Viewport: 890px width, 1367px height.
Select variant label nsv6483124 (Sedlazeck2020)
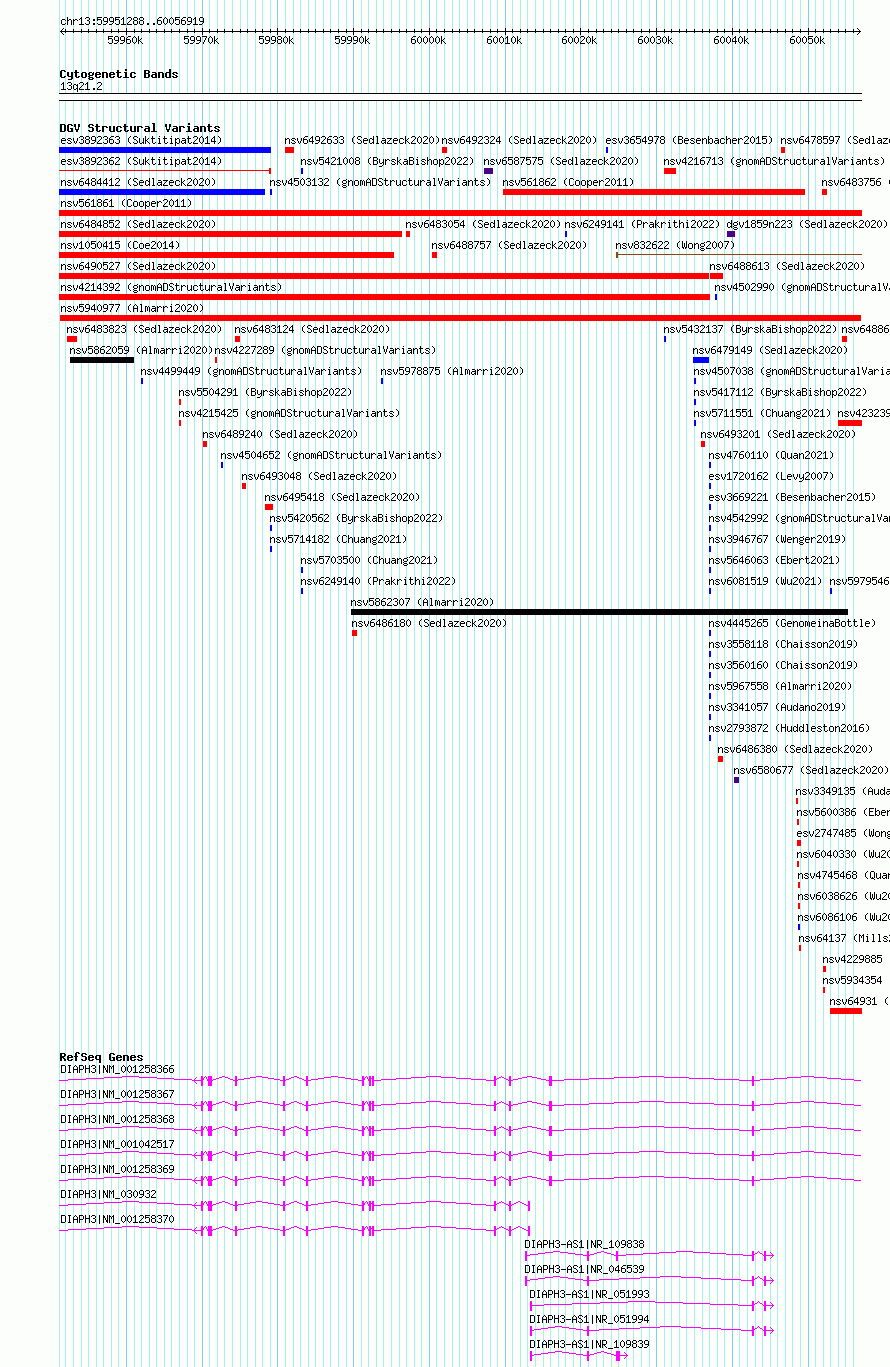[x=312, y=329]
